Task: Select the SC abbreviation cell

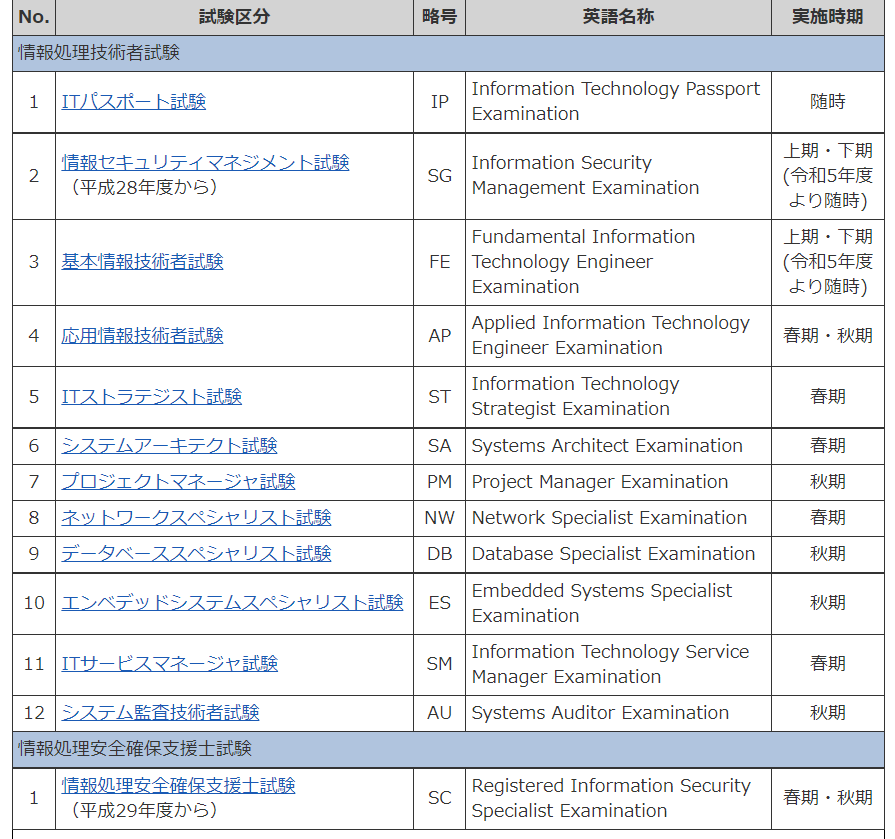Action: [x=439, y=797]
